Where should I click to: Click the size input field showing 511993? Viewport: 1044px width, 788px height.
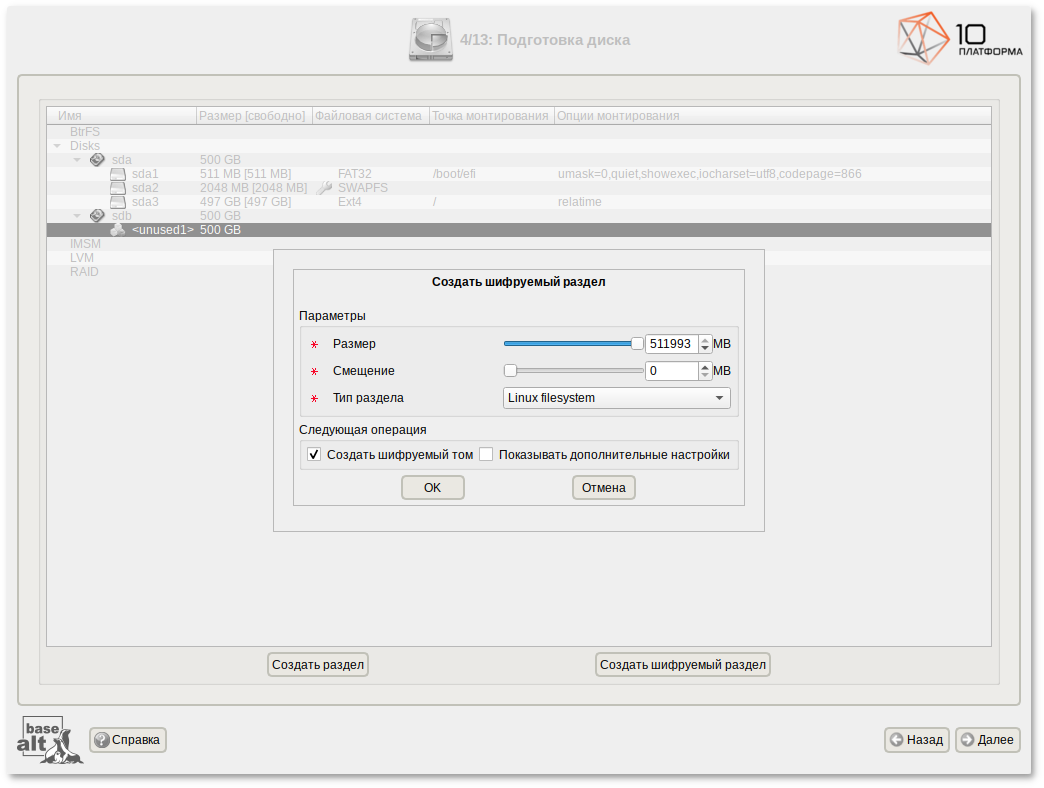coord(672,344)
